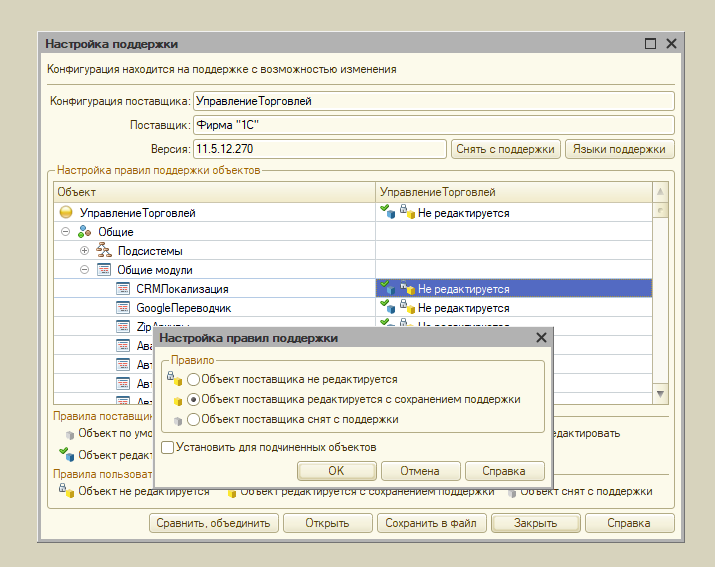This screenshot has width=715, height=567.
Task: Click Отмена to cancel the rule dialog
Action: tap(420, 471)
